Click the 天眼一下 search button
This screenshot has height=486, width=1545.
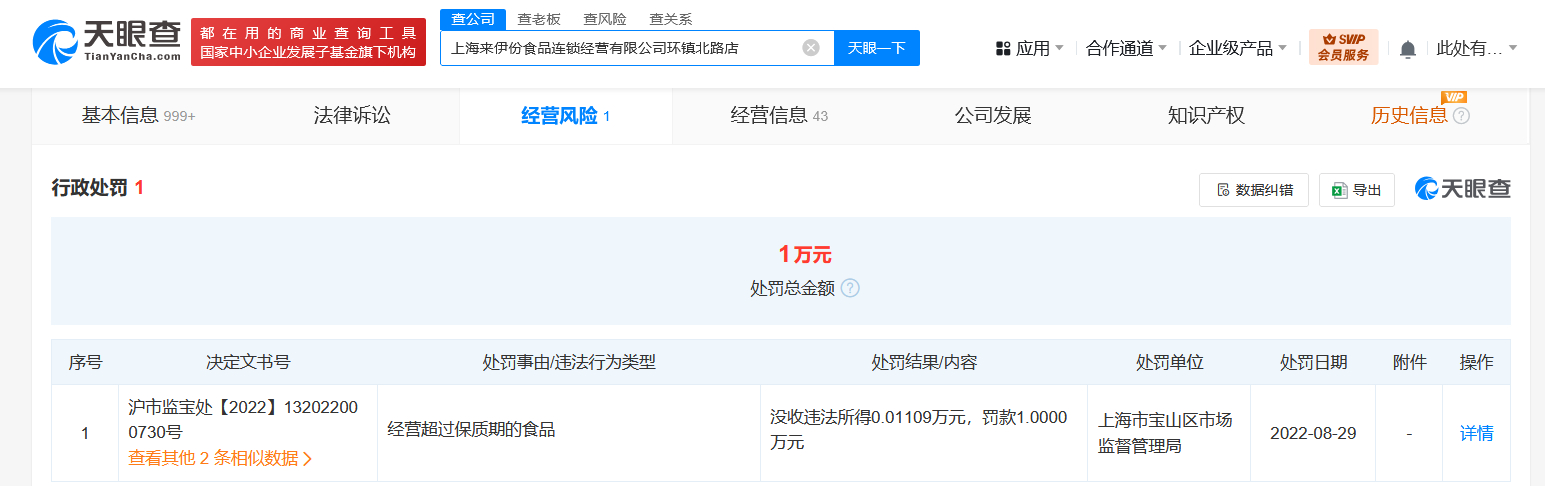877,48
